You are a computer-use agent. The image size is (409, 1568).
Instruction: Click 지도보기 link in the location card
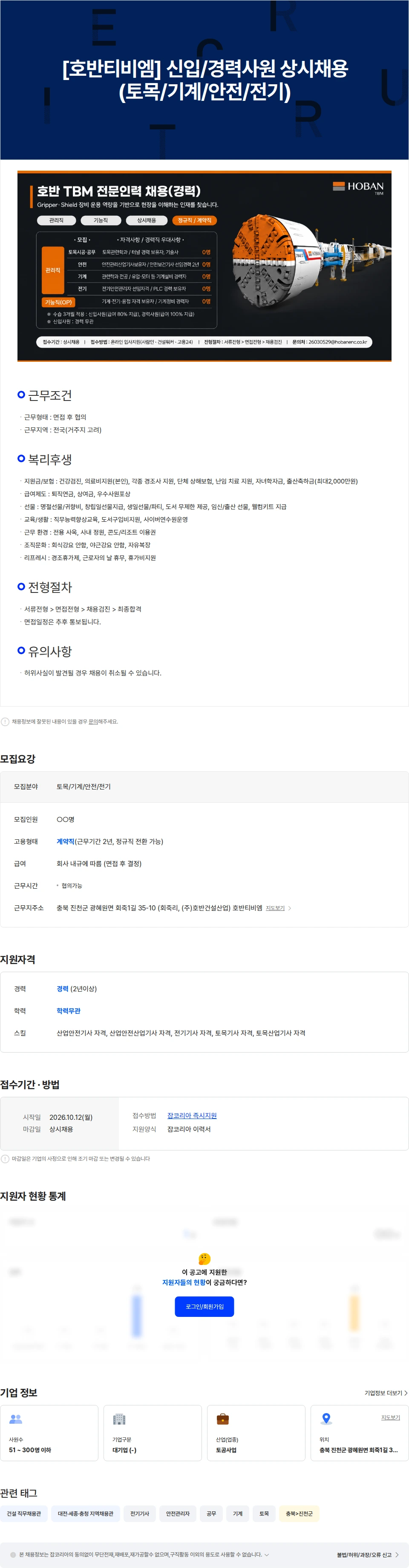point(391,1418)
